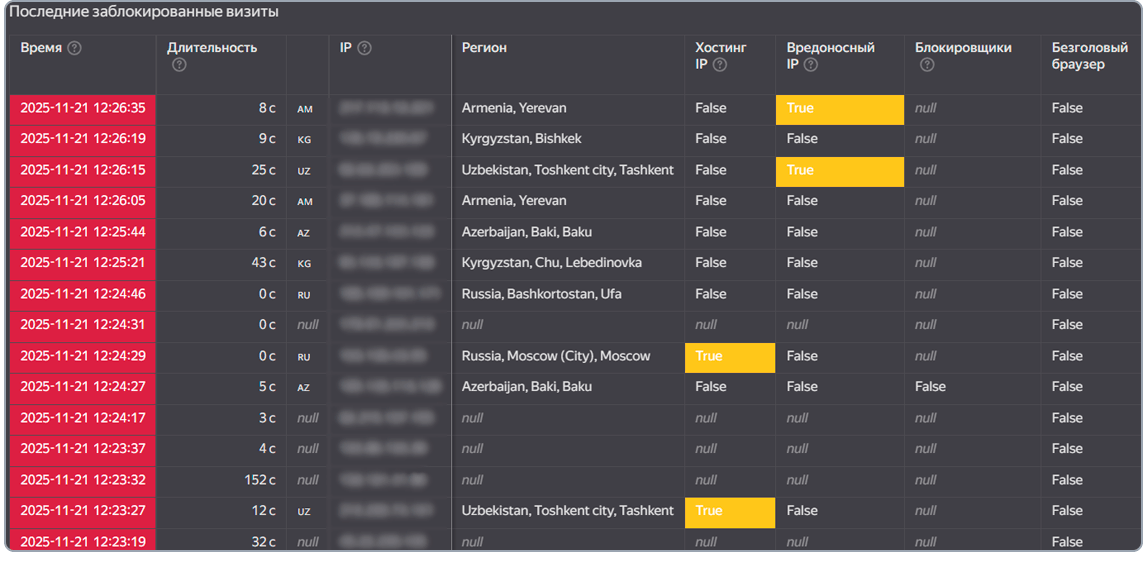Click the help icon next to Хостинг IP

[x=720, y=65]
